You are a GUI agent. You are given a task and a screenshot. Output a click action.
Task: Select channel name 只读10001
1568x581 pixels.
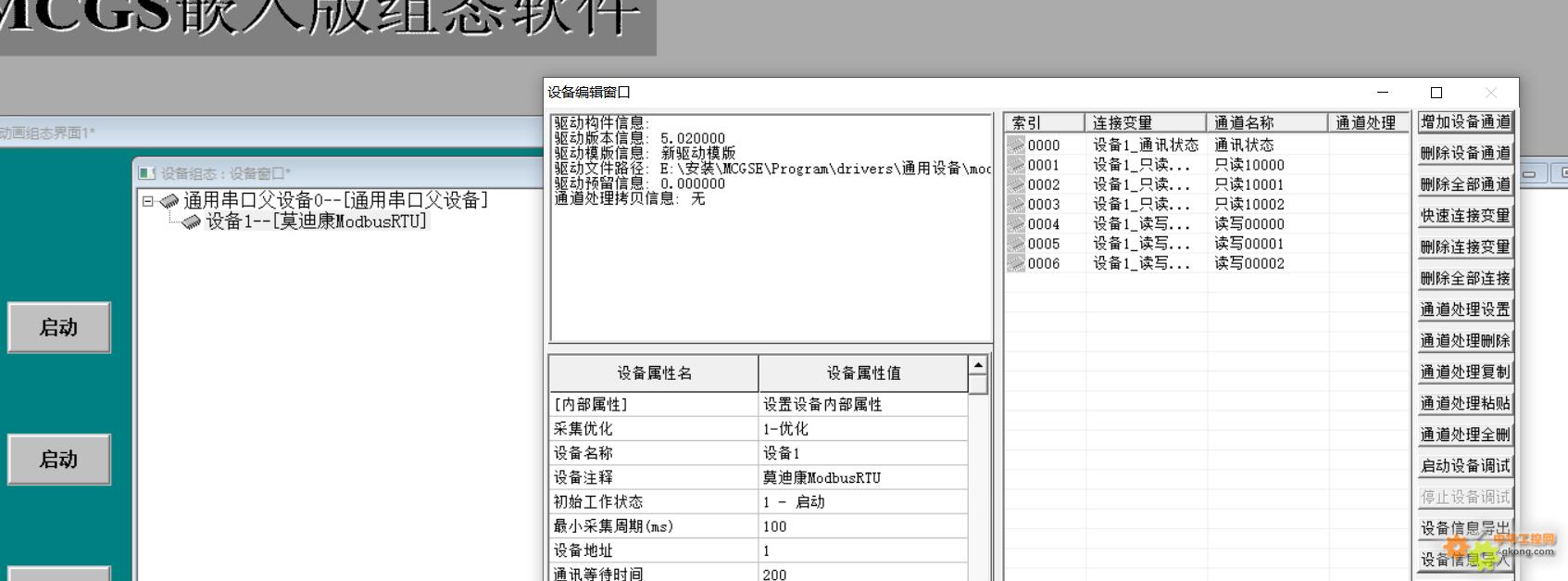(x=1249, y=184)
